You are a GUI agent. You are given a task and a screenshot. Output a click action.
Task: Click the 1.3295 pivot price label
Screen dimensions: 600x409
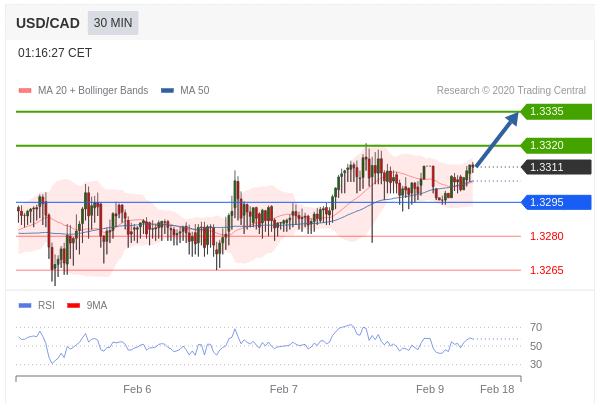[556, 202]
